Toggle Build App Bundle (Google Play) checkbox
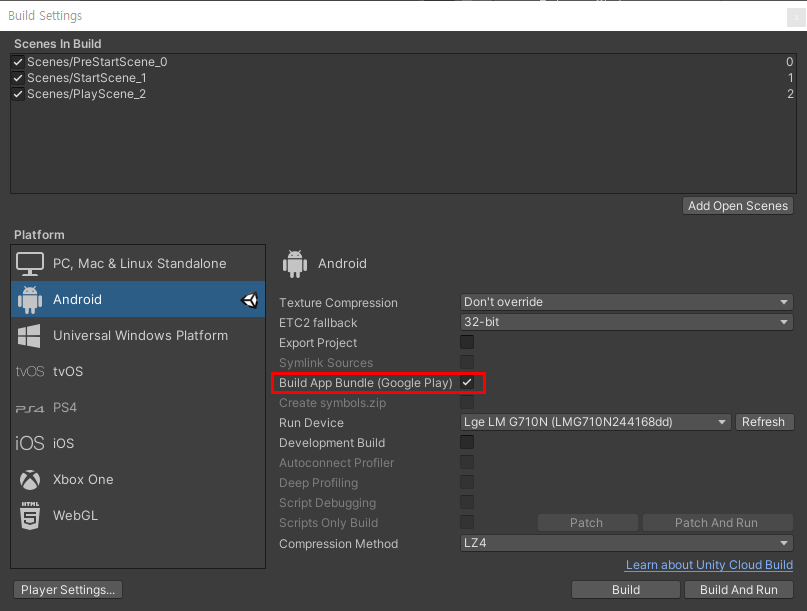 [x=467, y=382]
